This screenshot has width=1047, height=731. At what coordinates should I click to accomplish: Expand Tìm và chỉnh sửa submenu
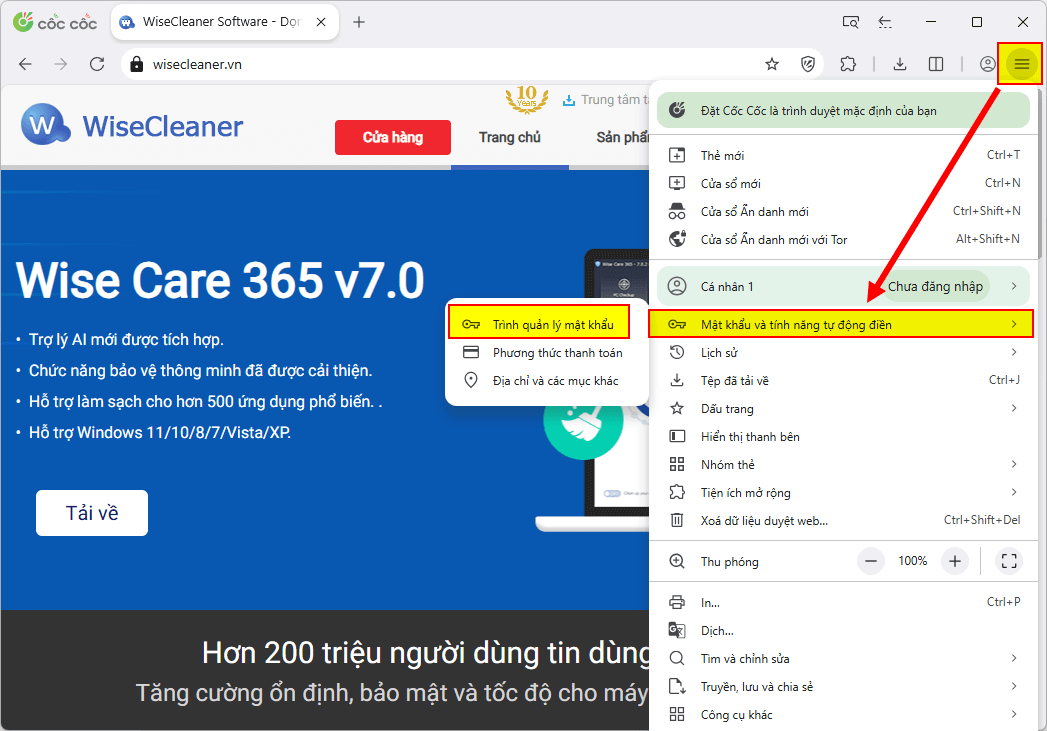(843, 659)
